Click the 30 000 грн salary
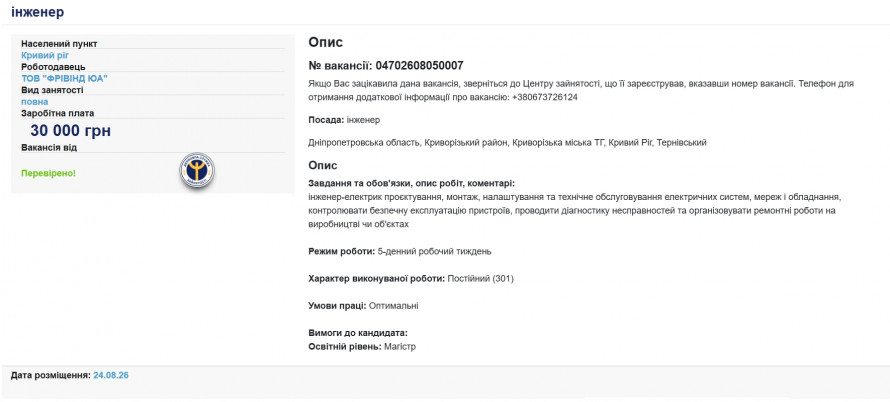This screenshot has height=402, width=890. click(70, 131)
